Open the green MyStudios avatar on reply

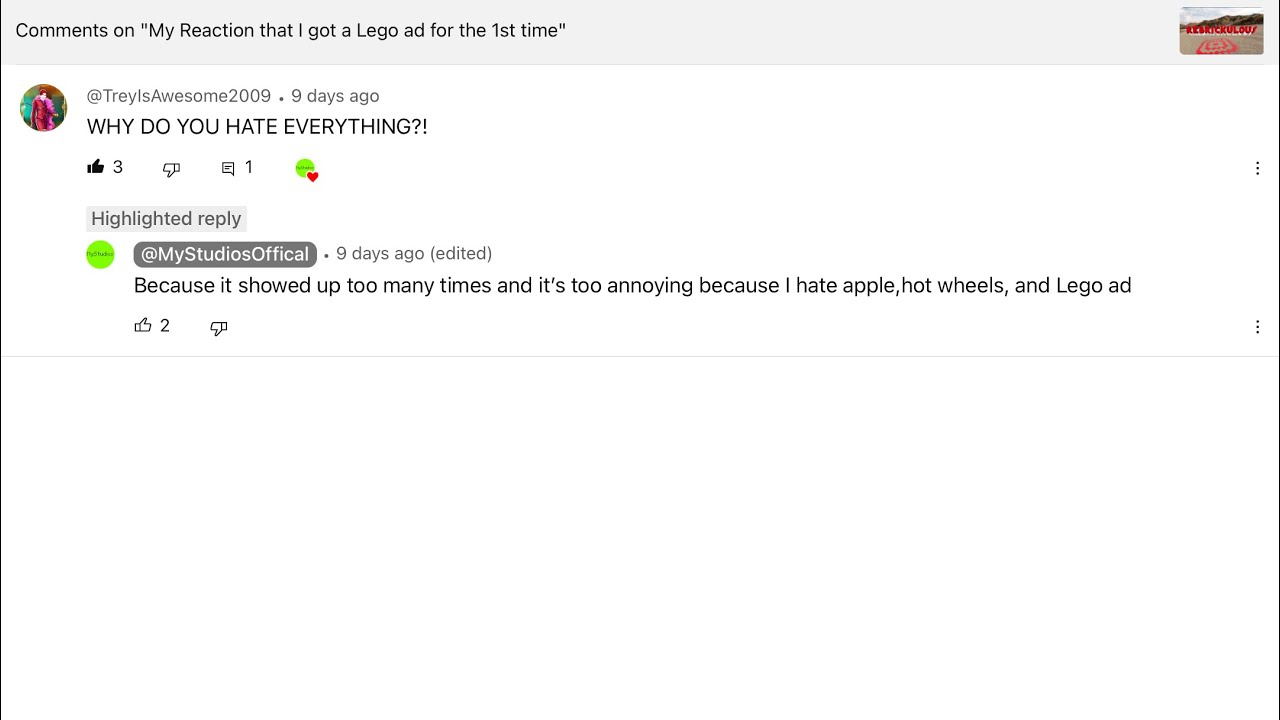click(x=100, y=255)
